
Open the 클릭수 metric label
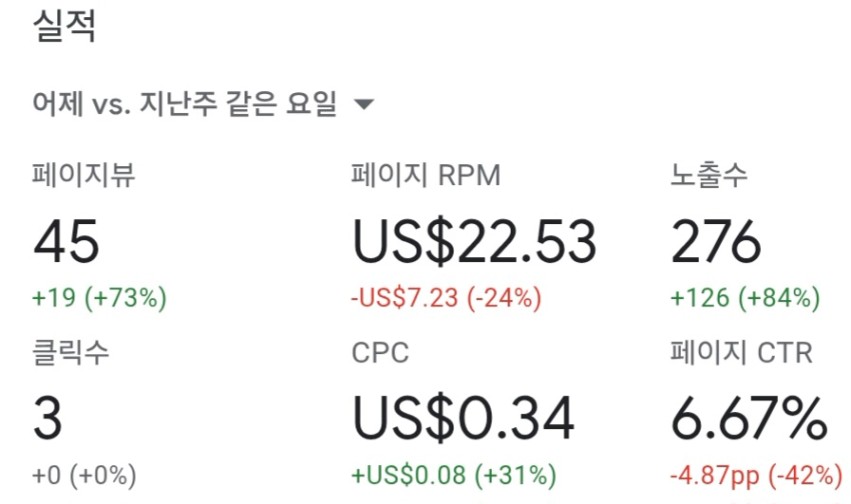[x=71, y=352]
